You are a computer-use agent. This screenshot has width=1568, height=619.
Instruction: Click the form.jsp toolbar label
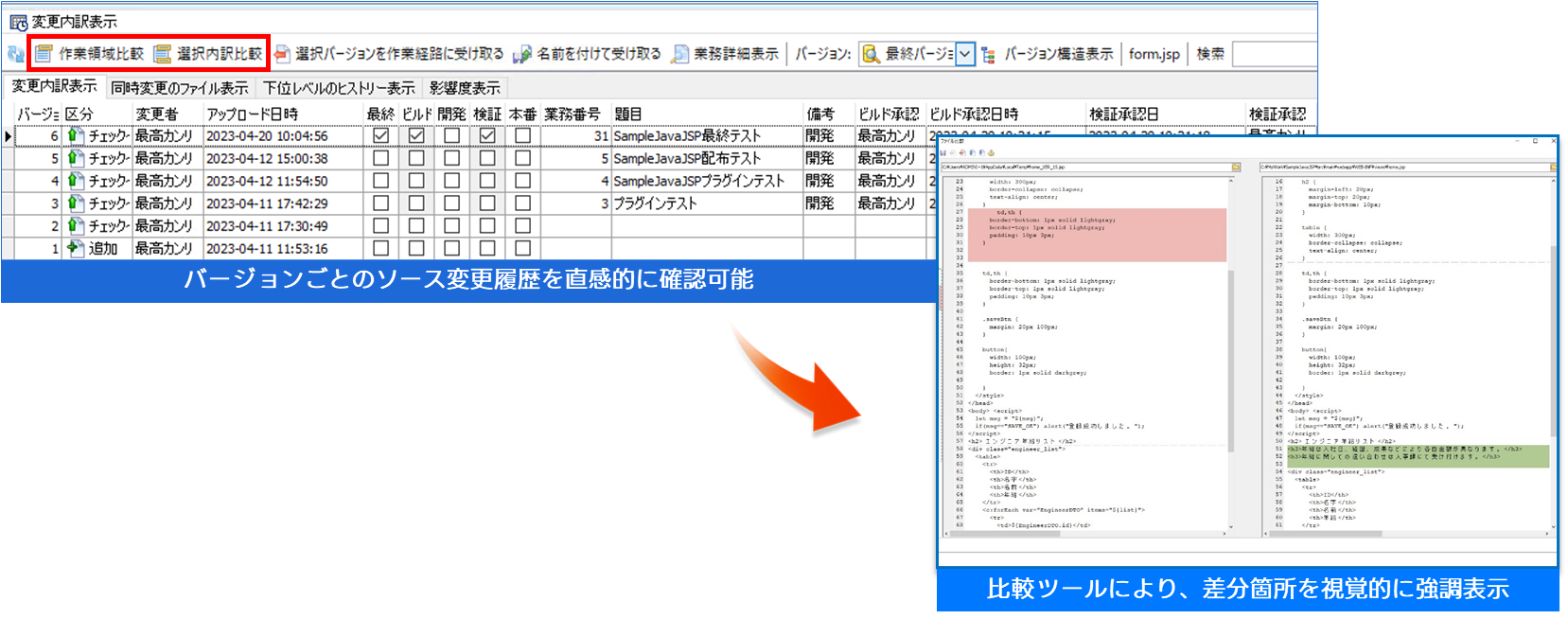(1154, 55)
